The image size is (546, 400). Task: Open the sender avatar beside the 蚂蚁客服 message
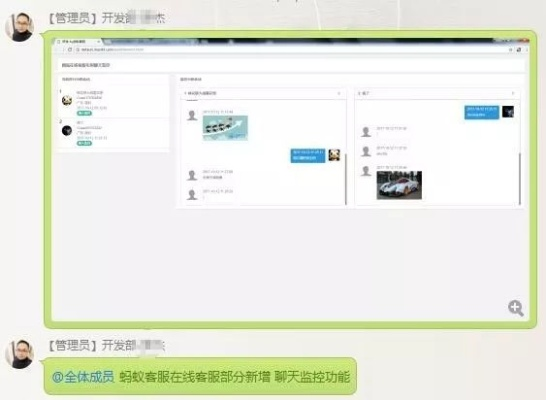(20, 354)
